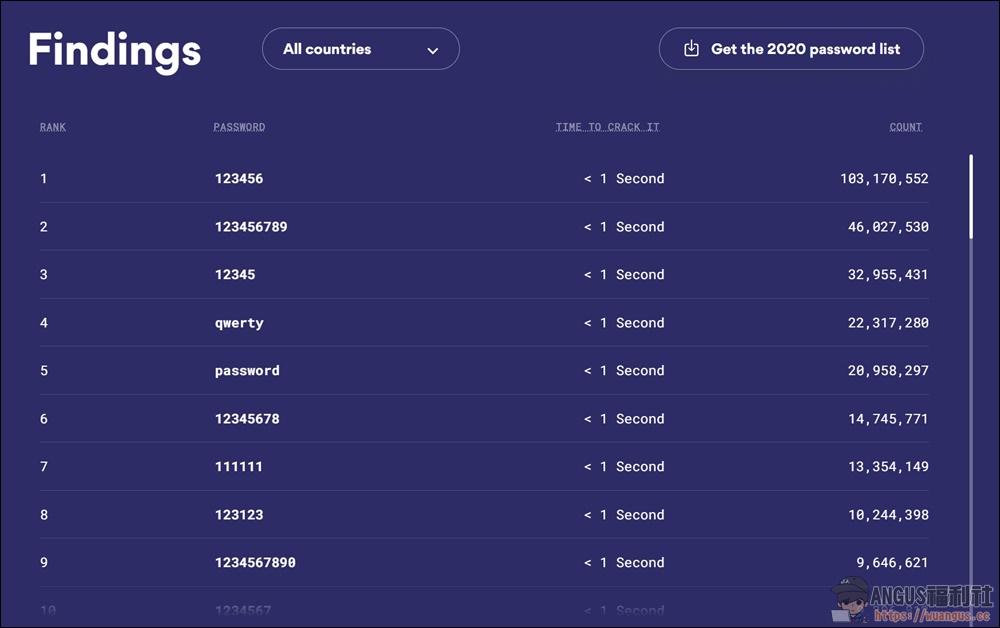This screenshot has width=1000, height=628.
Task: Sort by the RANK column header
Action: click(x=52, y=127)
